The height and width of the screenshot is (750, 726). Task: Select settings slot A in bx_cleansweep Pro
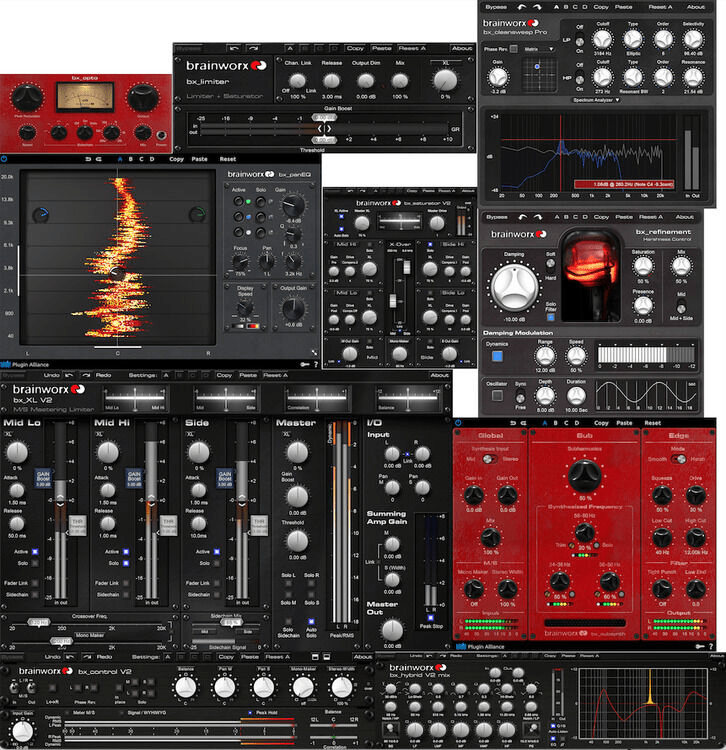[556, 7]
